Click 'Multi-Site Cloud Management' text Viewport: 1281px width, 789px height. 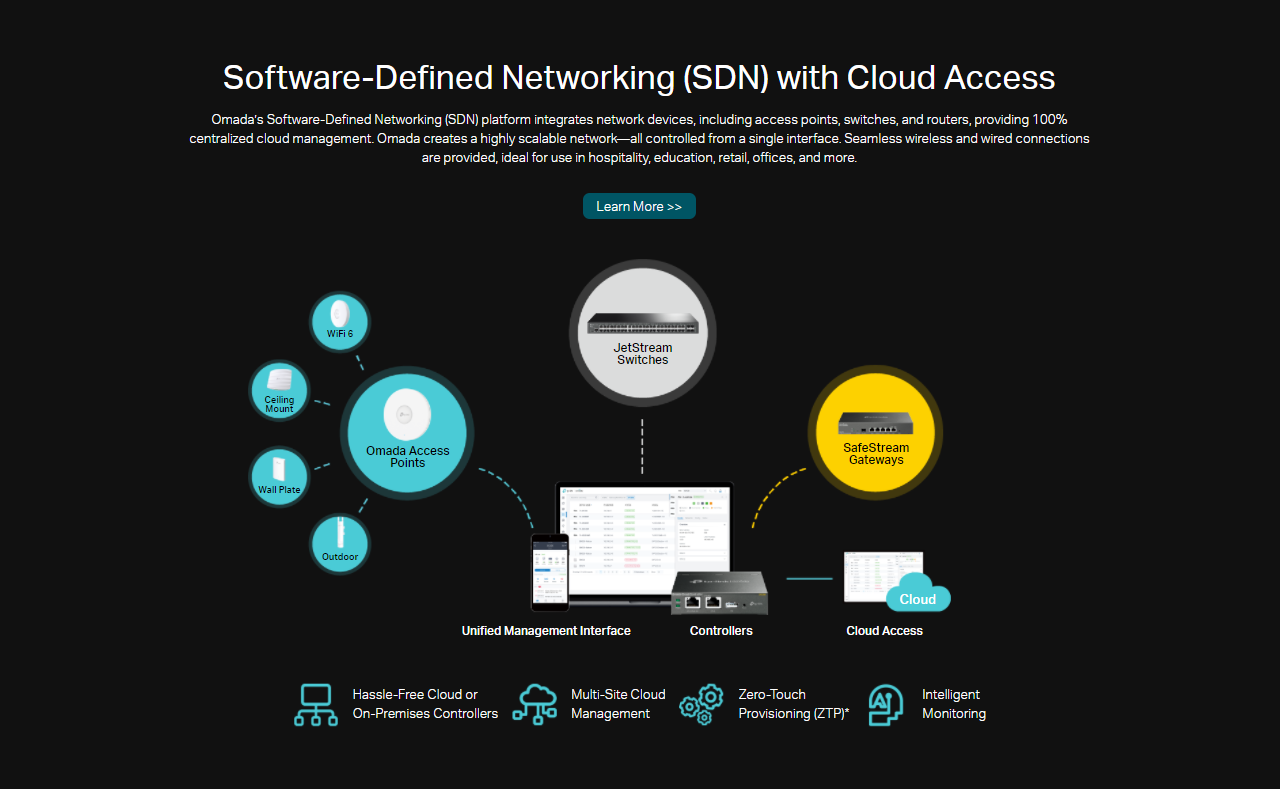tap(618, 704)
